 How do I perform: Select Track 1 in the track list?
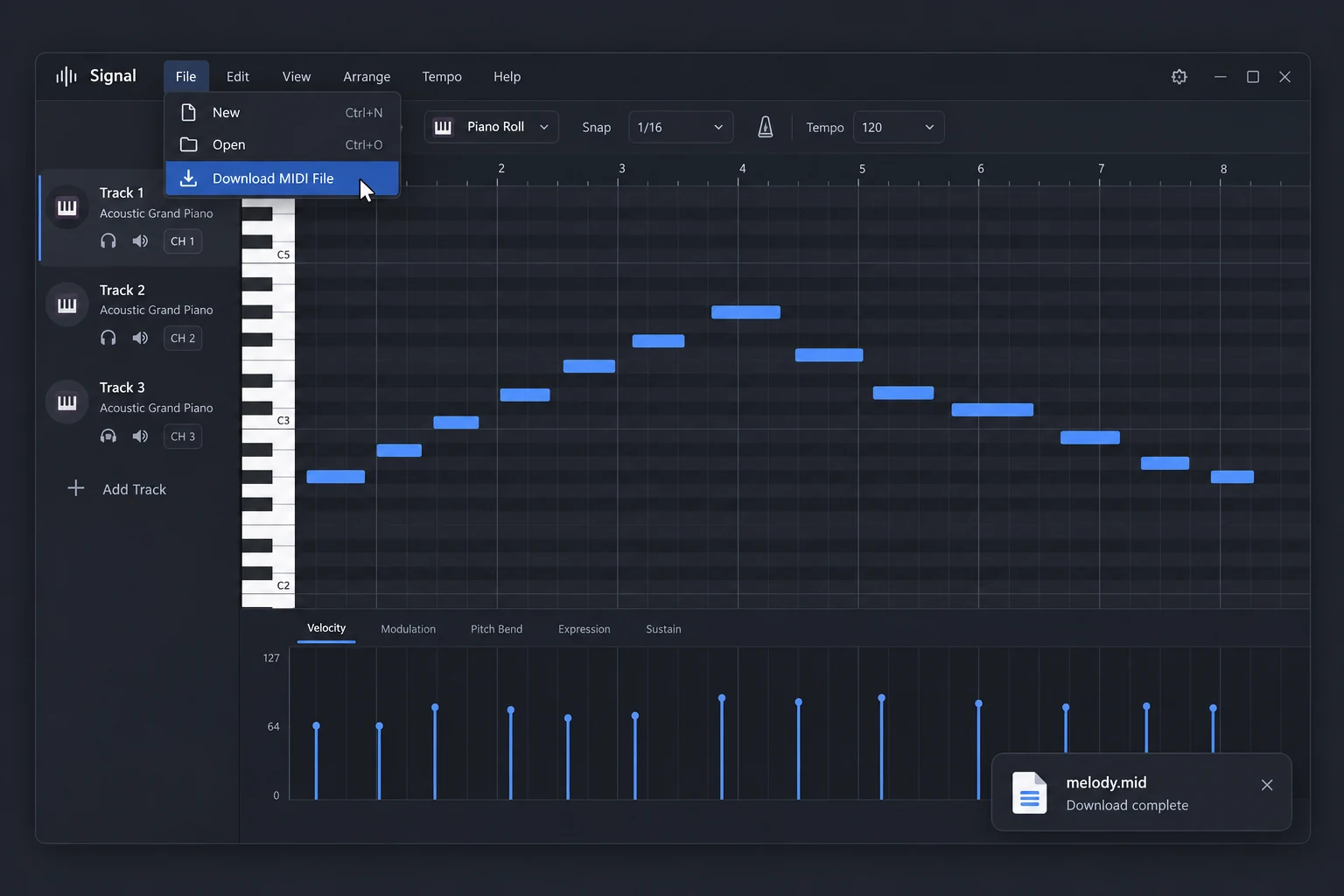click(x=138, y=217)
